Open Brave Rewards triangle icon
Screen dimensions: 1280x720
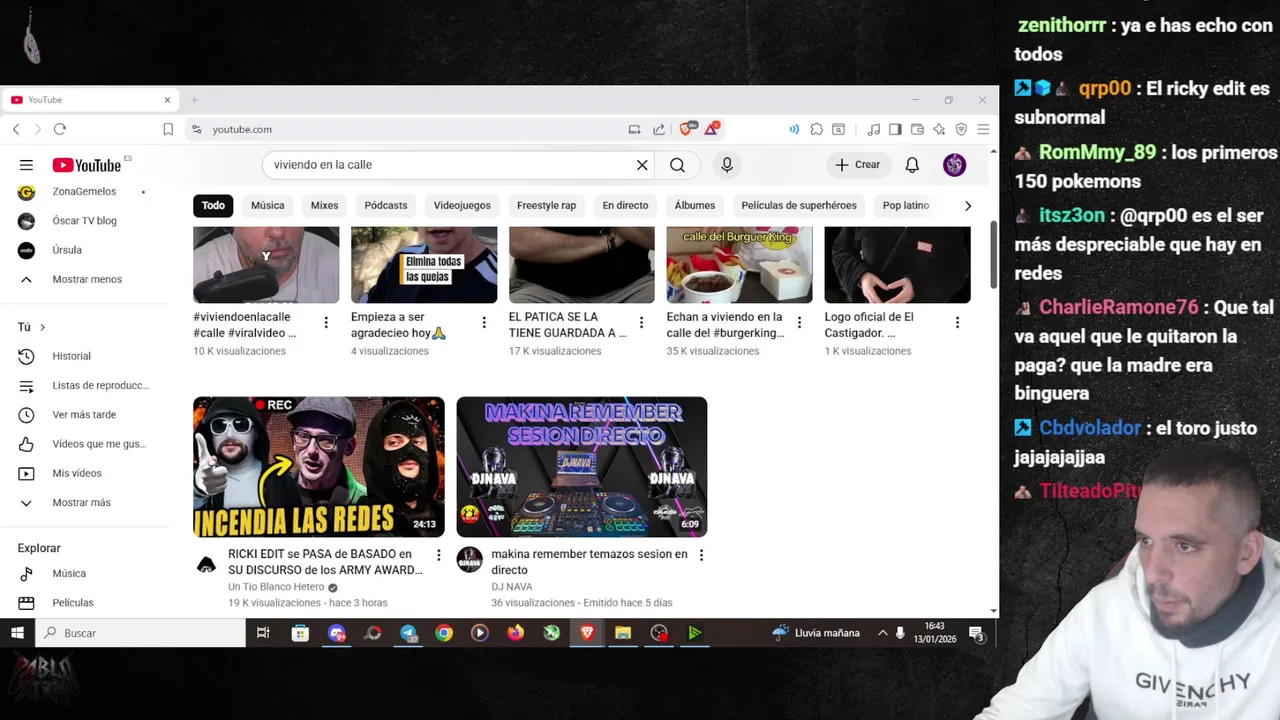[711, 129]
